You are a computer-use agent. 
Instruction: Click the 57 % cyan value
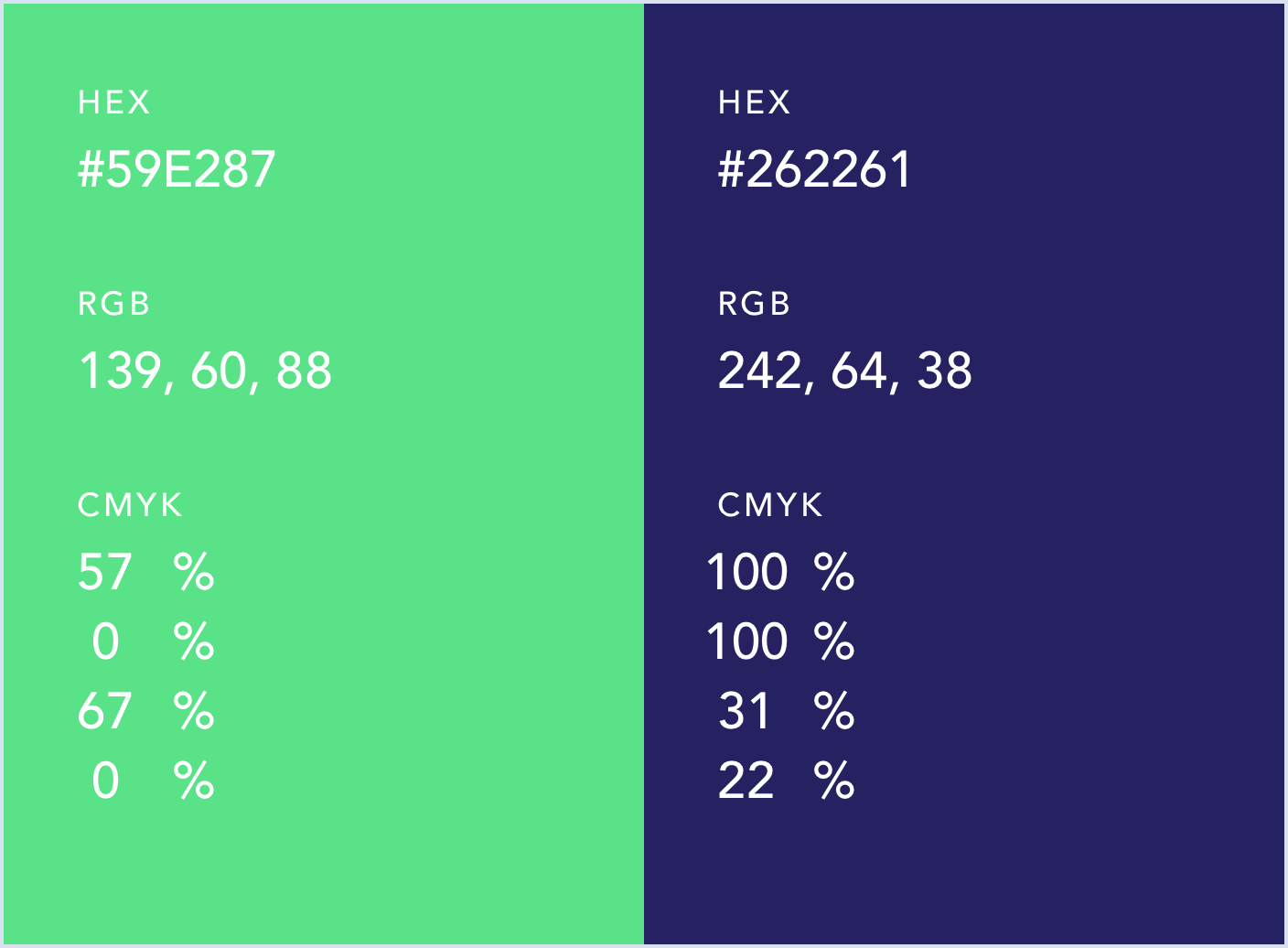pos(145,572)
